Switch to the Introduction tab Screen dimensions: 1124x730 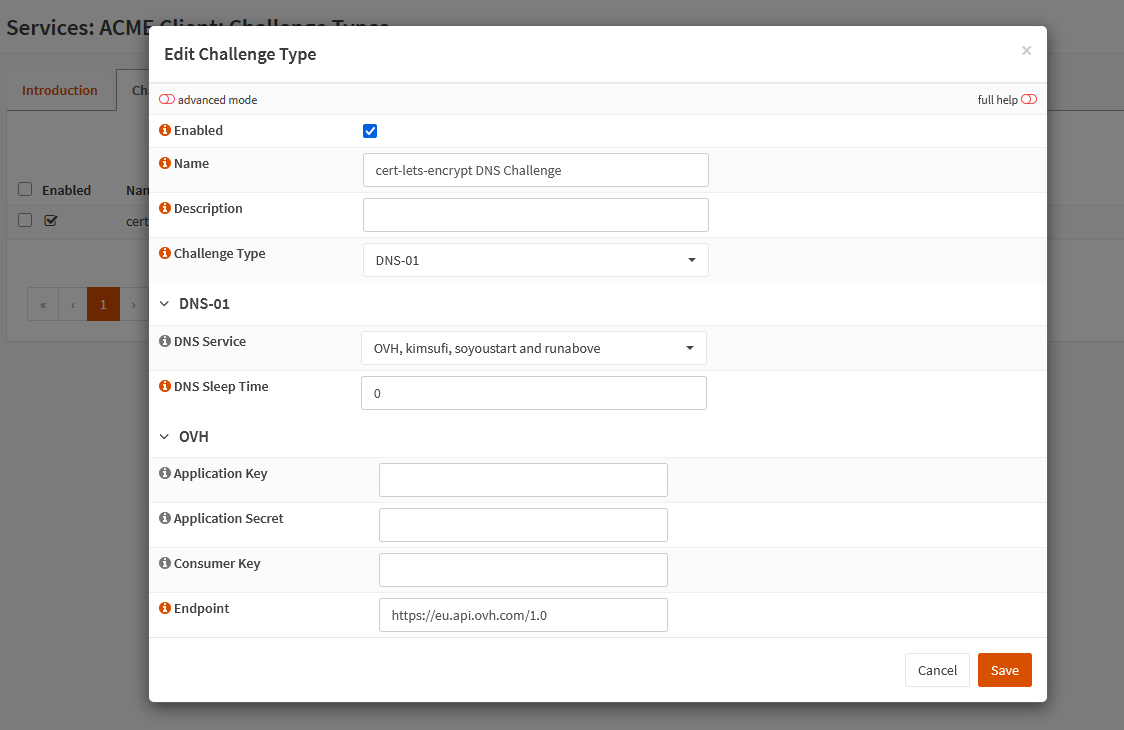click(60, 89)
